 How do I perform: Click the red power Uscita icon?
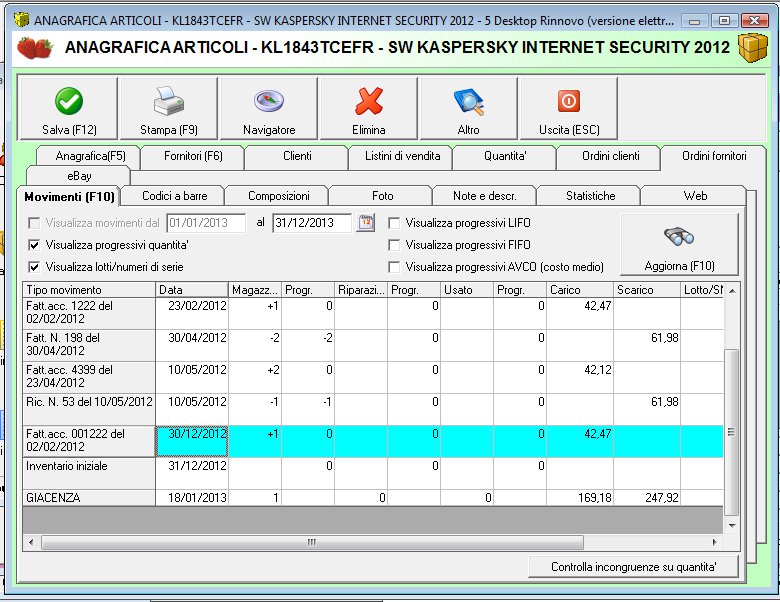(569, 101)
